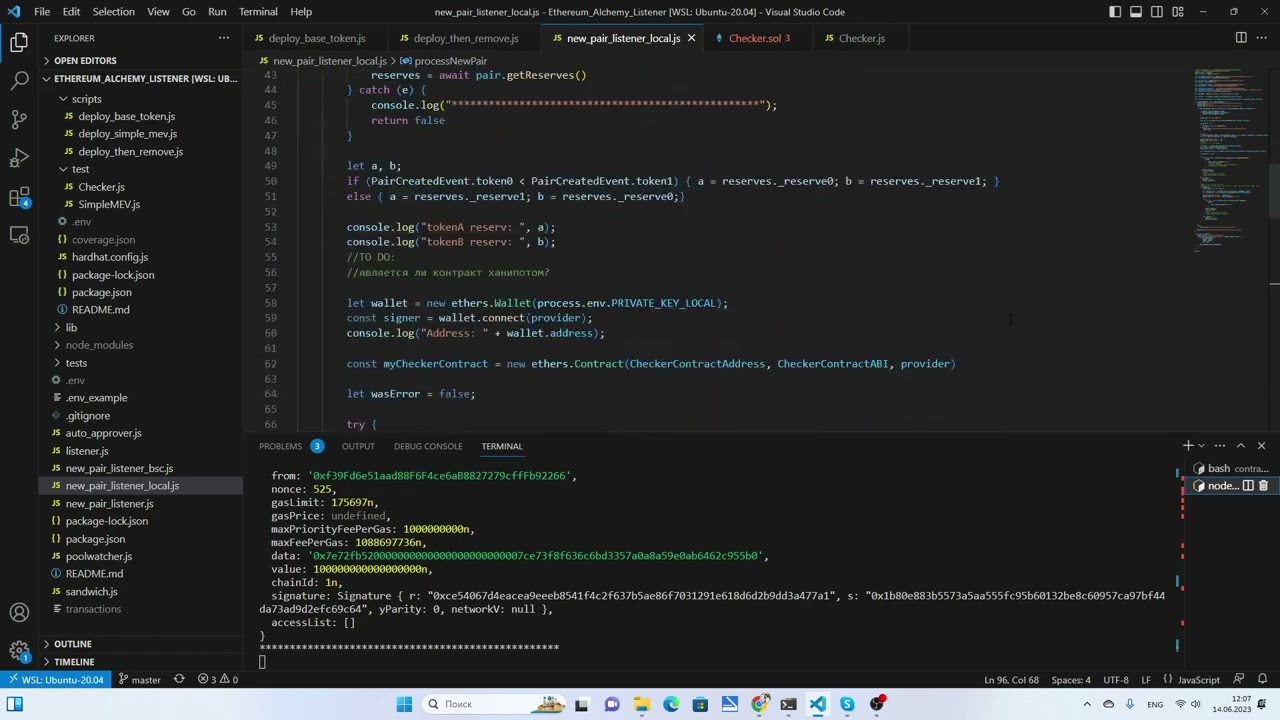Expand the Timeline section

click(x=141, y=662)
